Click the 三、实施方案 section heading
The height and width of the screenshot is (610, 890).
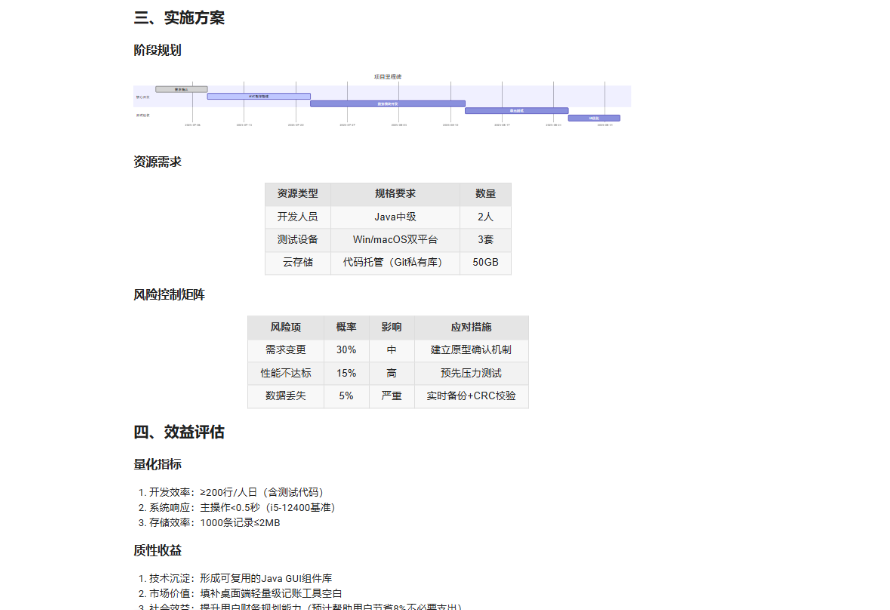[179, 18]
